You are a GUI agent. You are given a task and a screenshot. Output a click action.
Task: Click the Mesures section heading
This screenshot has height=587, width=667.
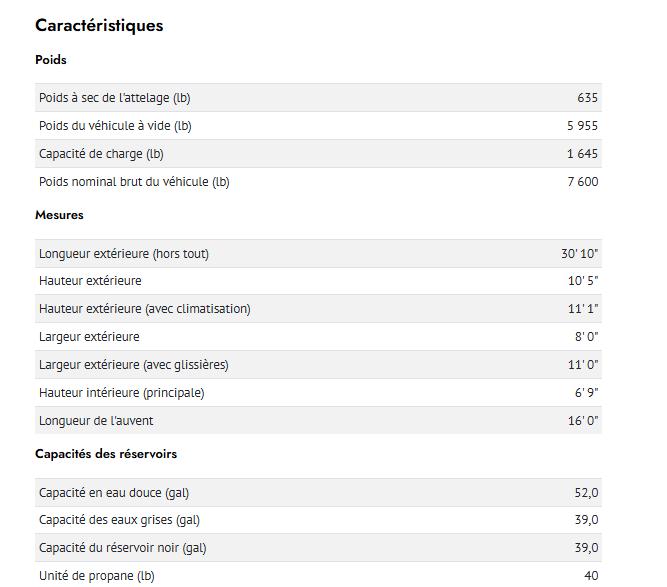59,215
